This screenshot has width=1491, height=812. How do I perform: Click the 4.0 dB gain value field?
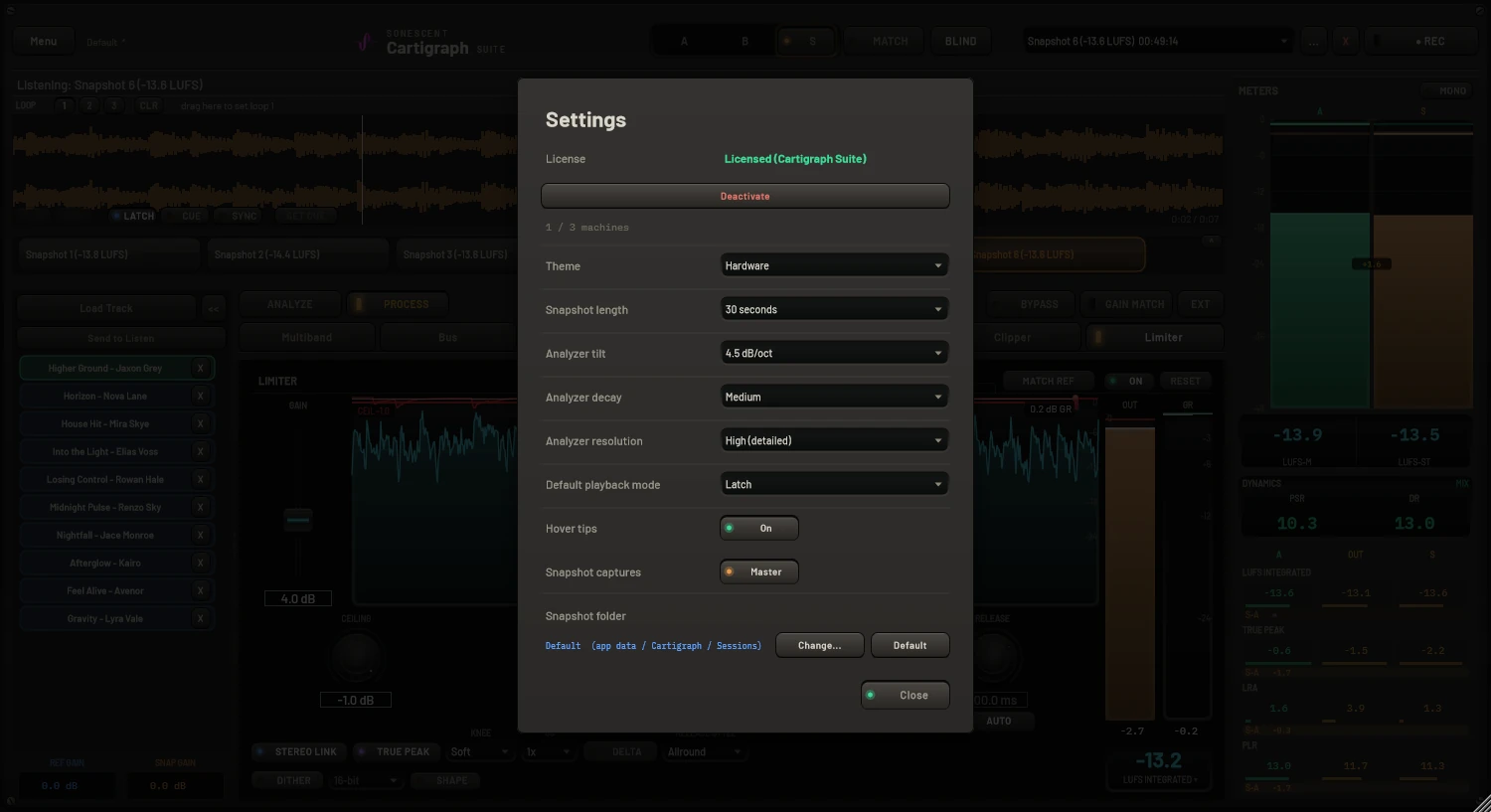[x=298, y=598]
